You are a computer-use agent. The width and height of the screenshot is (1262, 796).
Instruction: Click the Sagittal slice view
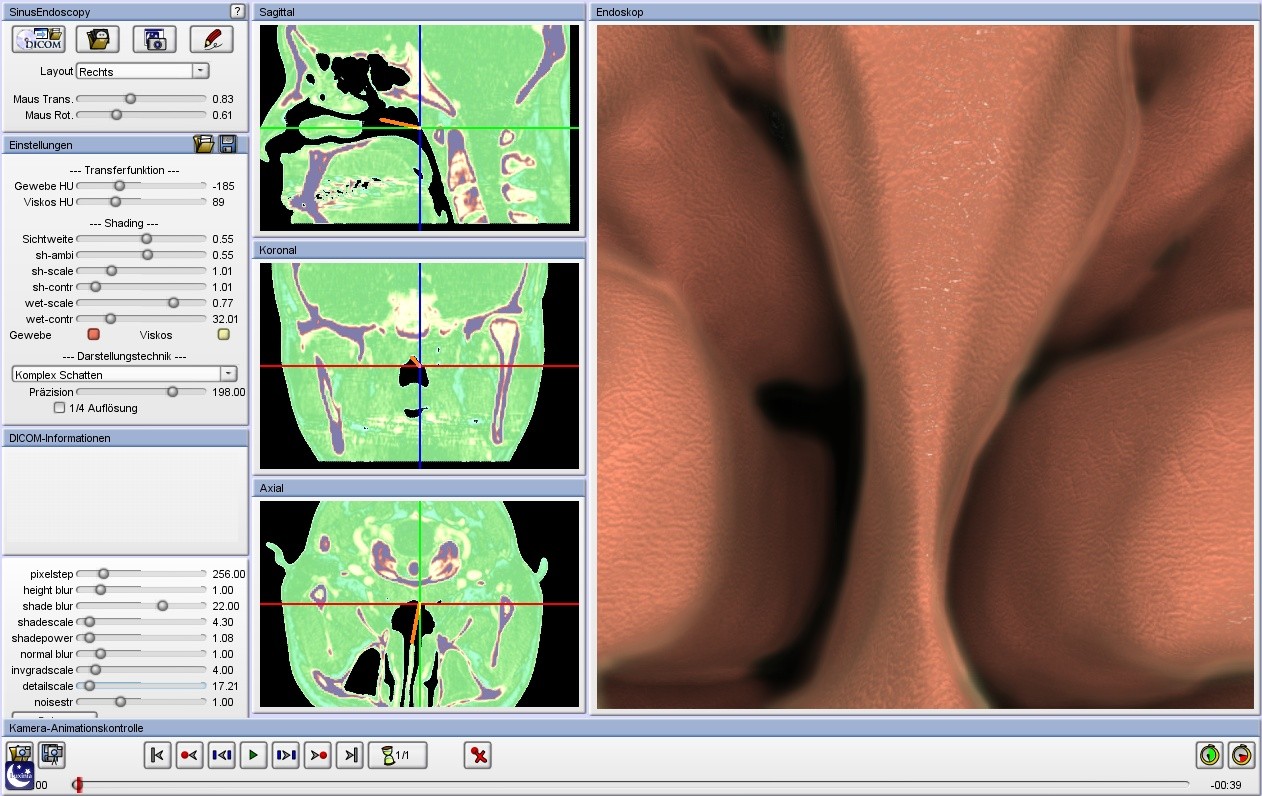click(x=419, y=126)
